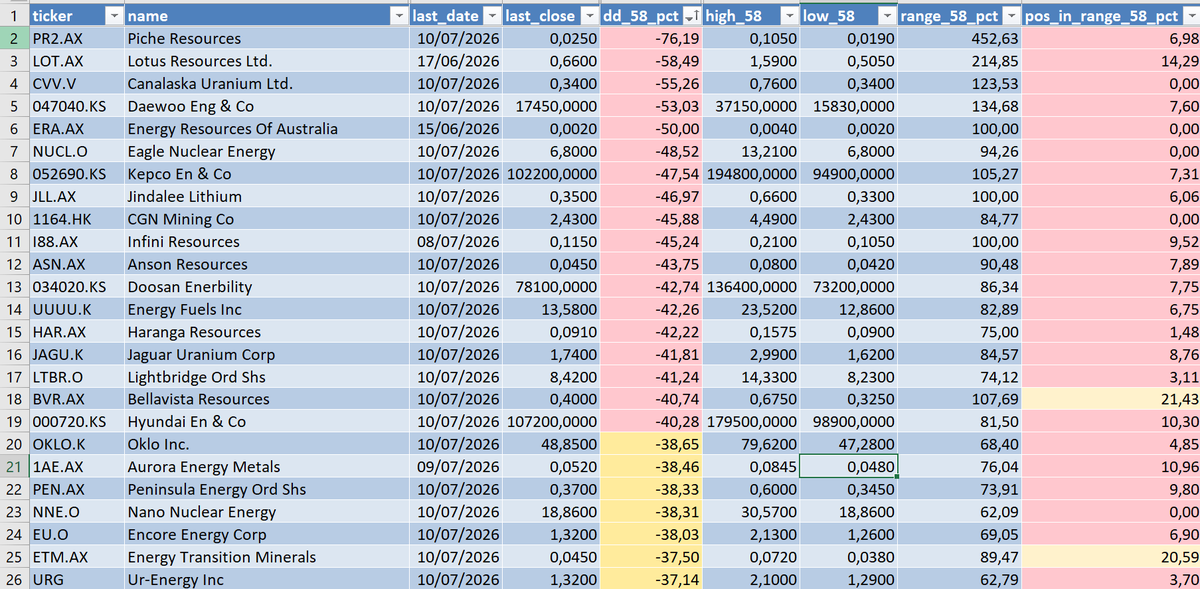Select the name cell Hyundai En & Co
Image resolution: width=1200 pixels, height=589 pixels.
tap(267, 422)
